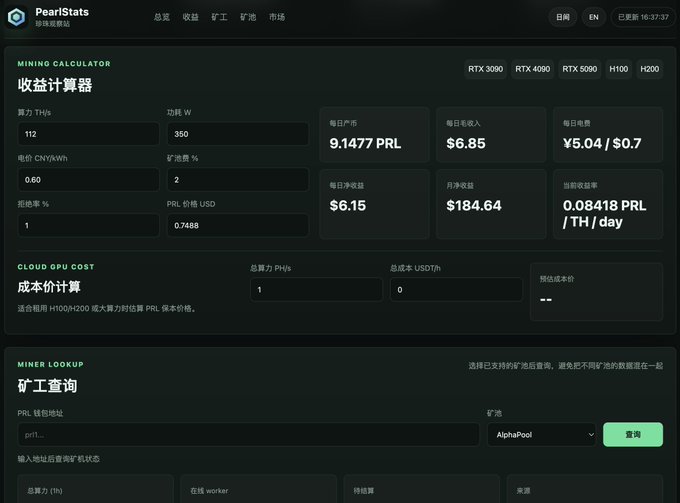Viewport: 680px width, 503px height.
Task: Click the 输入地址后查询矿机状态 hint text
Action: [x=59, y=459]
